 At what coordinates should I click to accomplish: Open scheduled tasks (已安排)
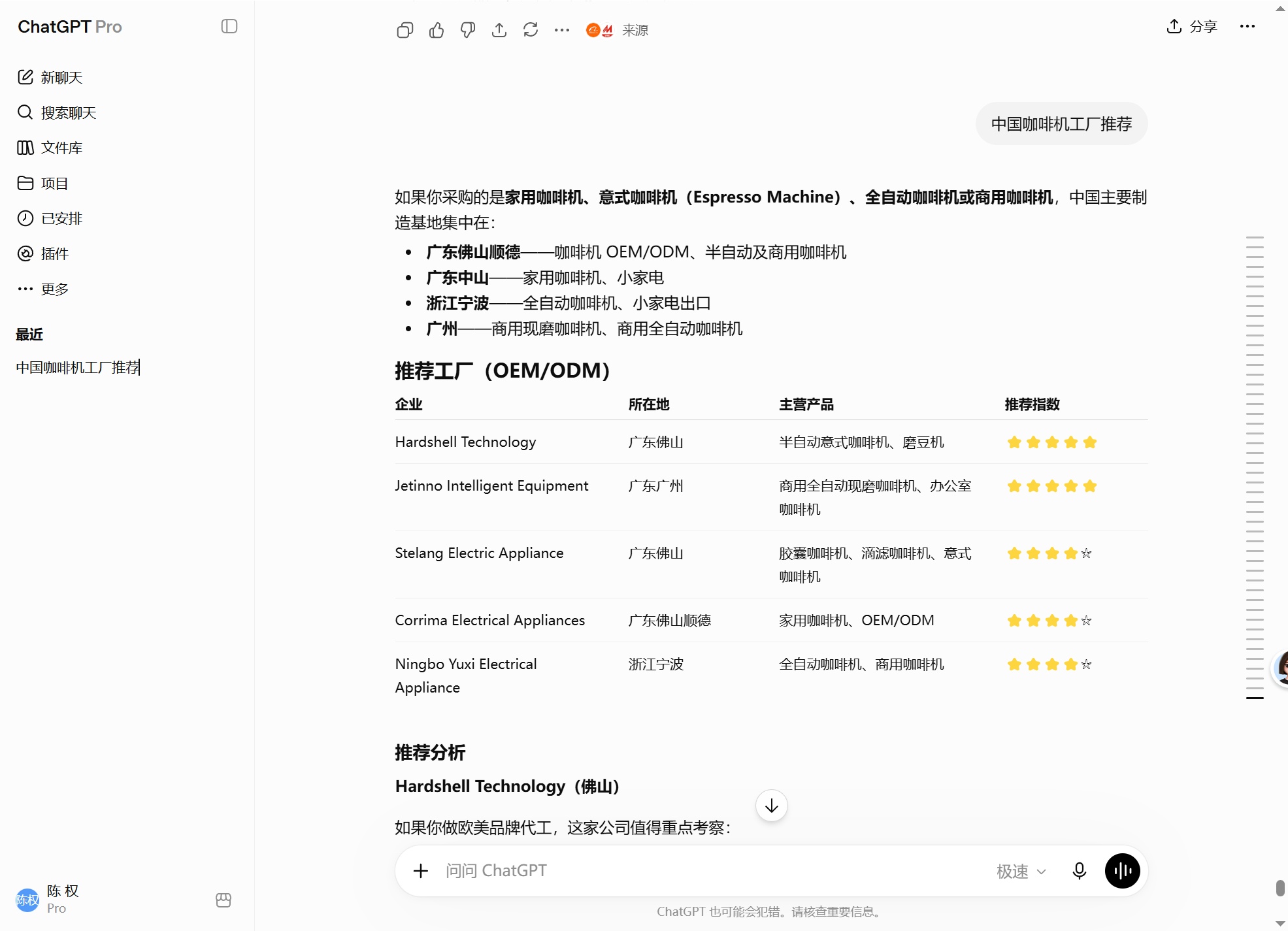coord(50,218)
